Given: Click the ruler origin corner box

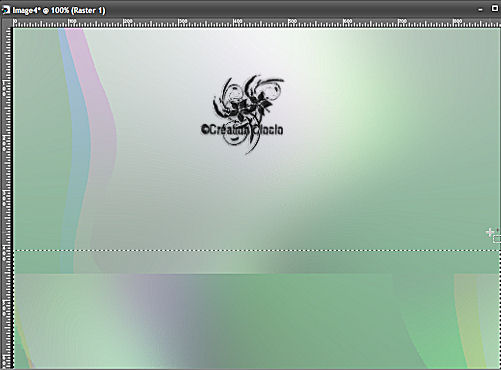Looking at the screenshot, I should 7,23.
